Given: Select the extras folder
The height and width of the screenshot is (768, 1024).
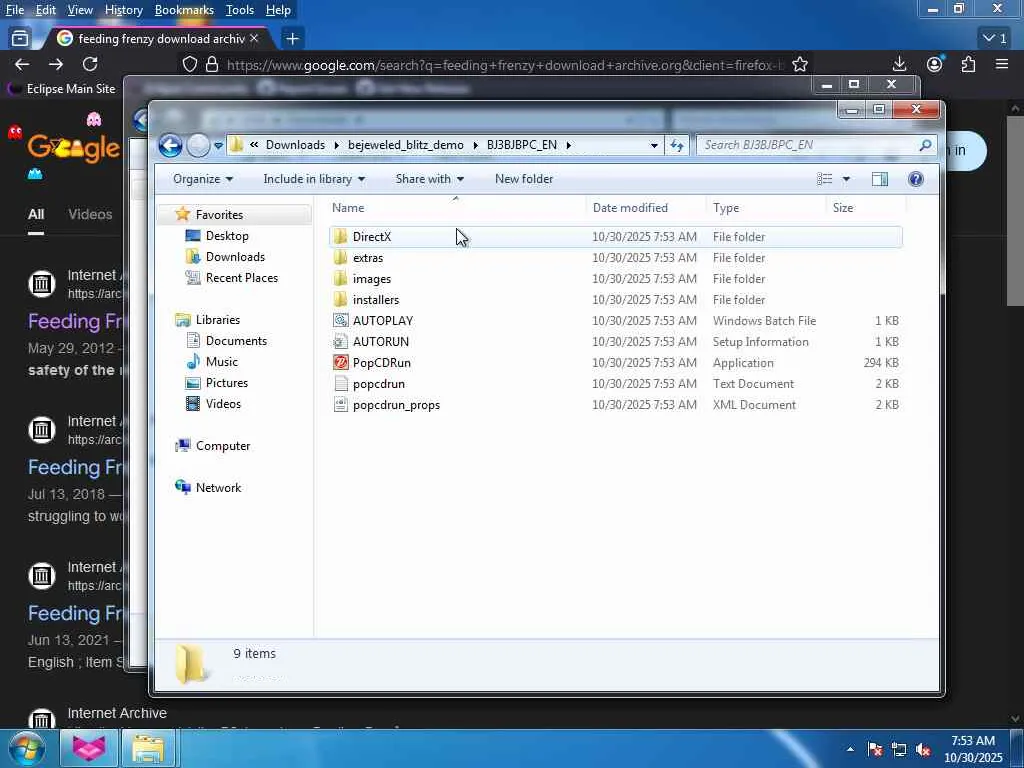Looking at the screenshot, I should [x=368, y=258].
